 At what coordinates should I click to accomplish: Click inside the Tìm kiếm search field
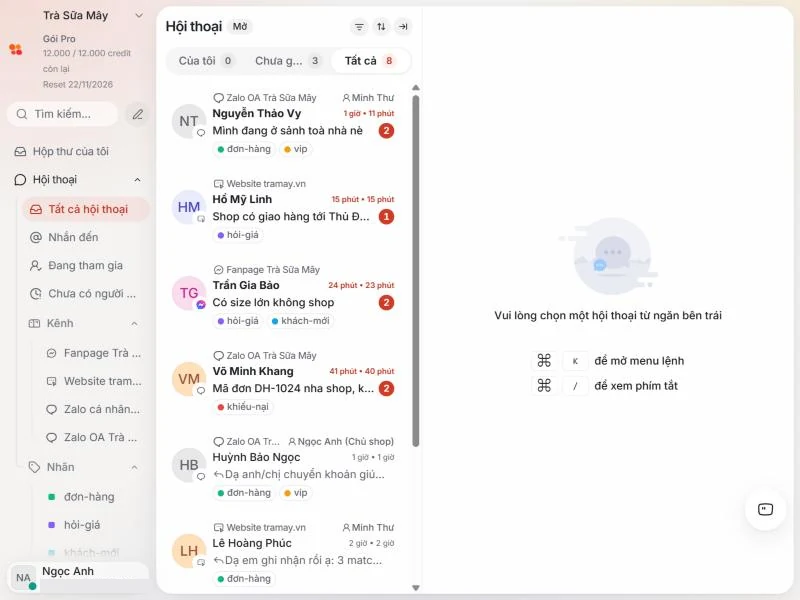coord(63,114)
